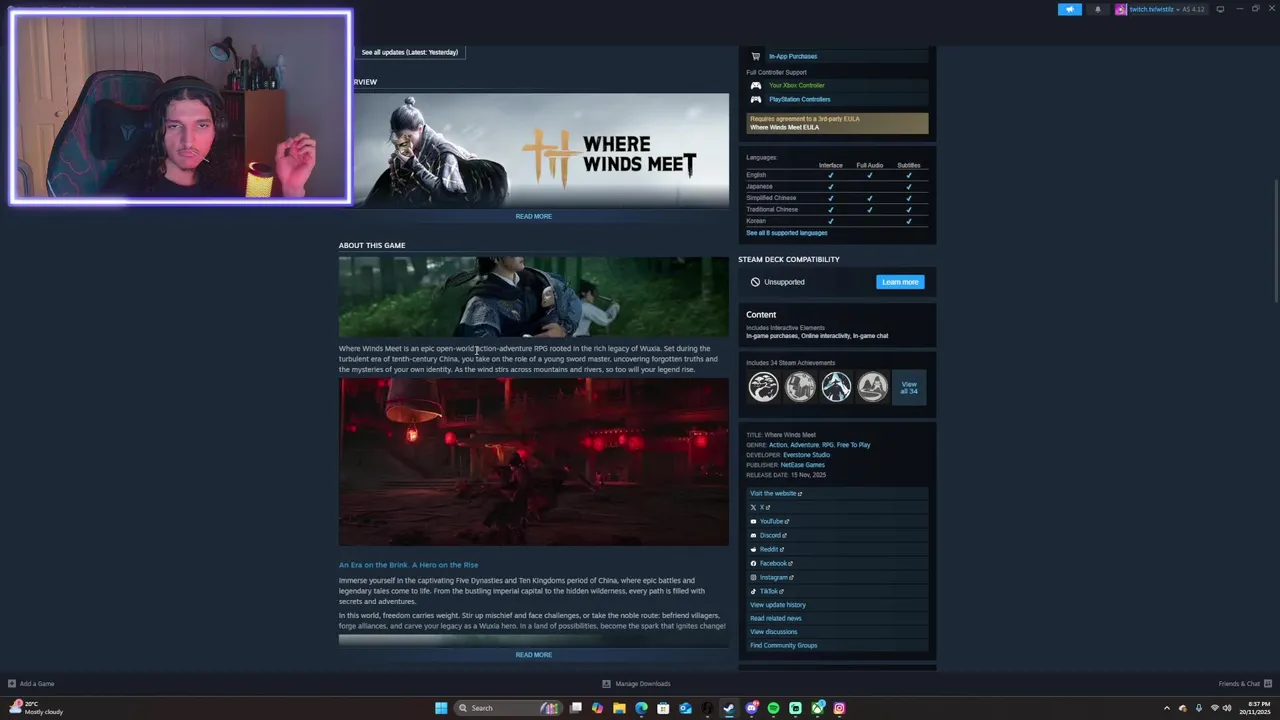Expand overview with top READ MORE

534,216
